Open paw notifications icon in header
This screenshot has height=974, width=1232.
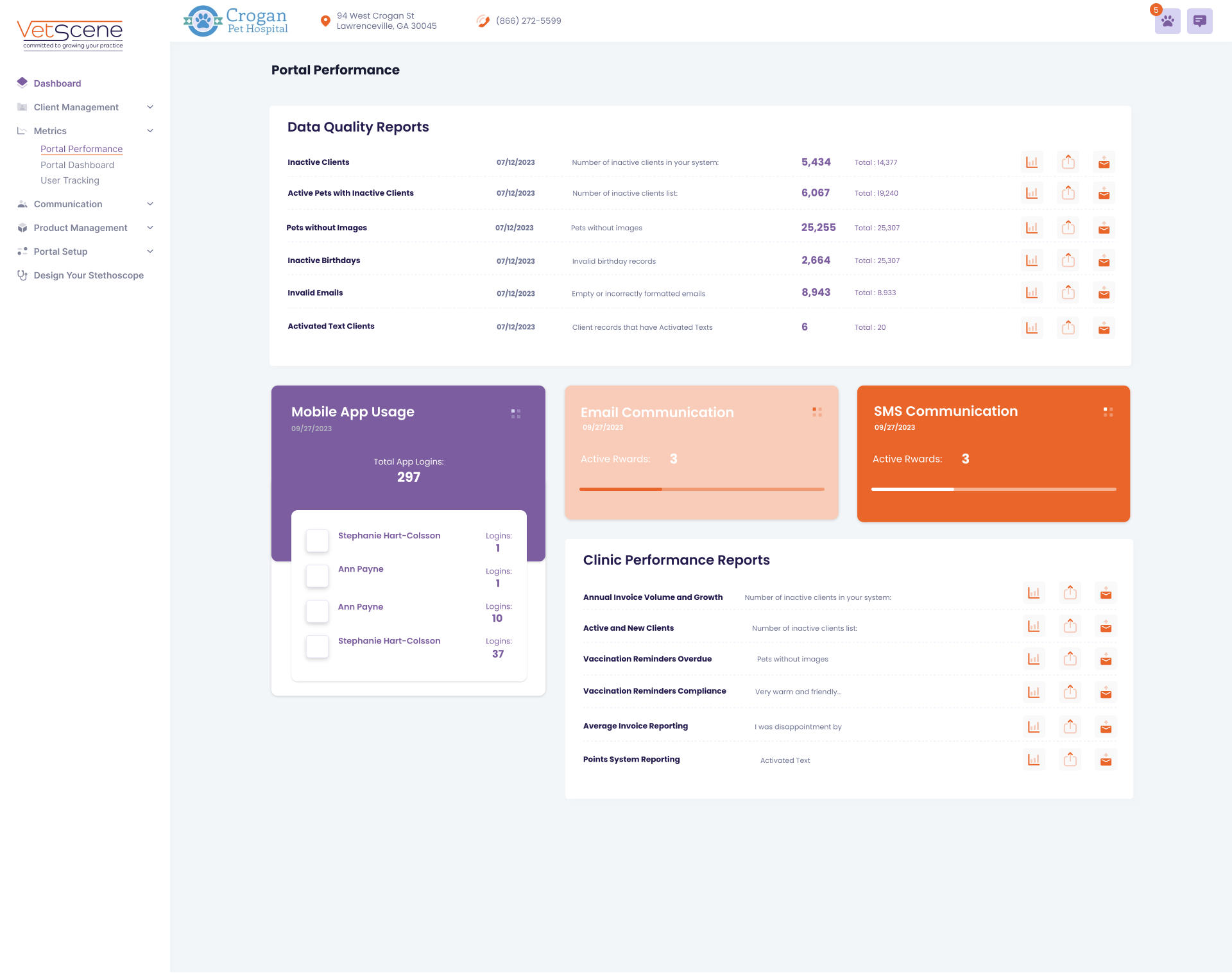point(1167,21)
